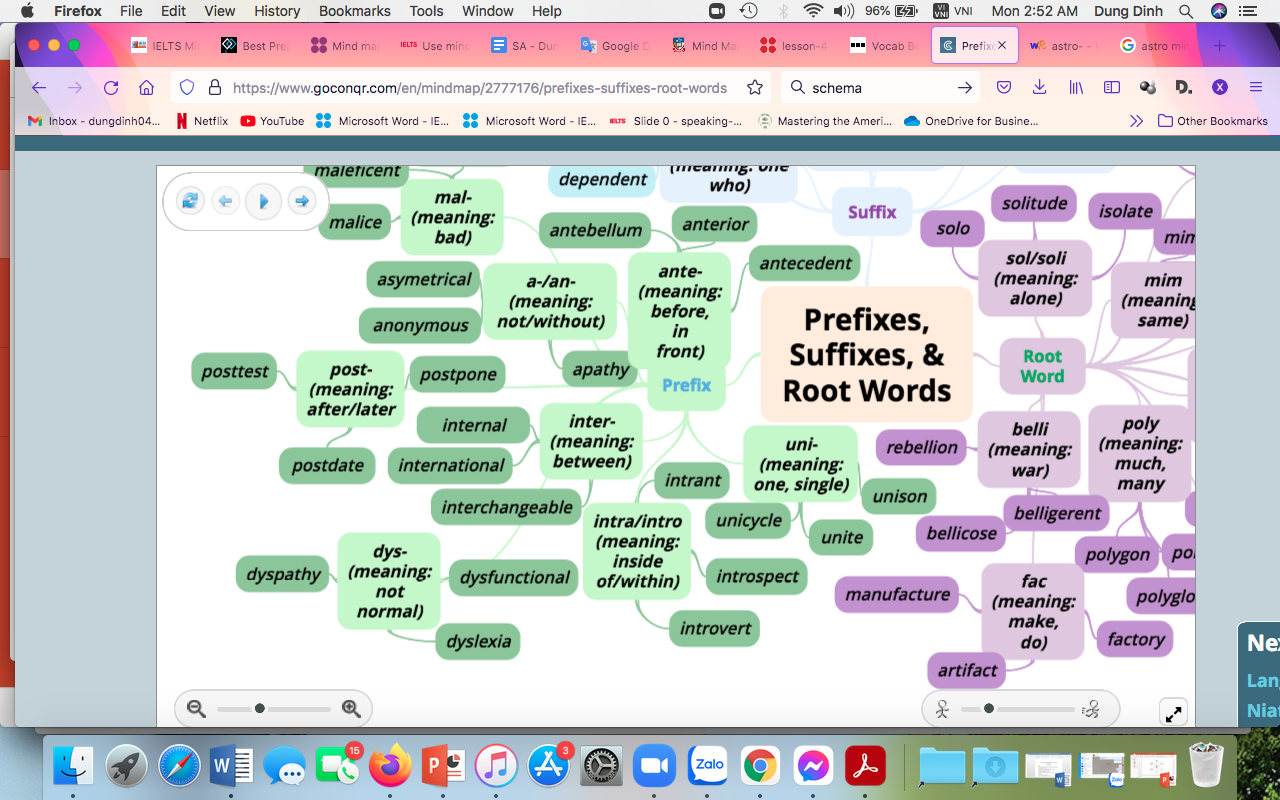This screenshot has width=1280, height=800.
Task: Play the mind map presentation
Action: (x=263, y=201)
